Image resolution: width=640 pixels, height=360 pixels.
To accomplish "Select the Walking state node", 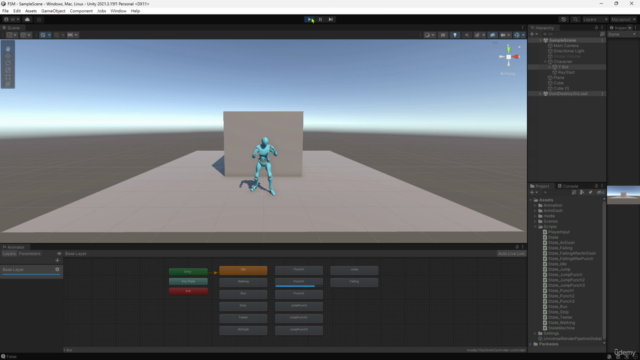I will pyautogui.click(x=243, y=282).
